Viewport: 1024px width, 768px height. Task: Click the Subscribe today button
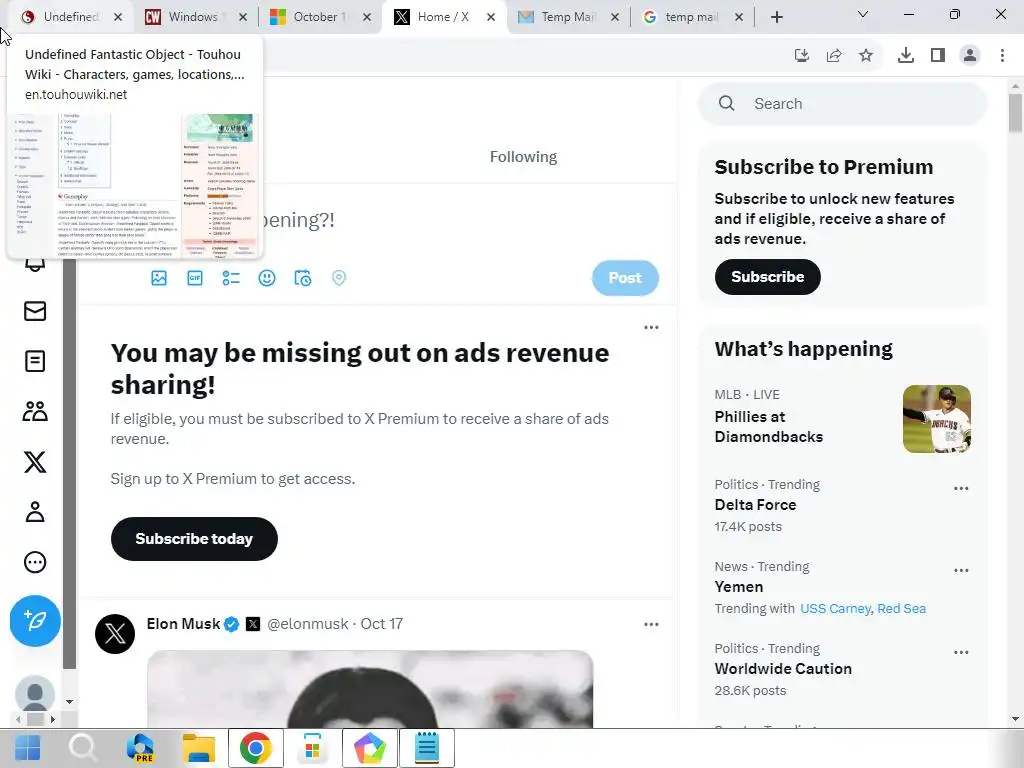[x=194, y=539]
